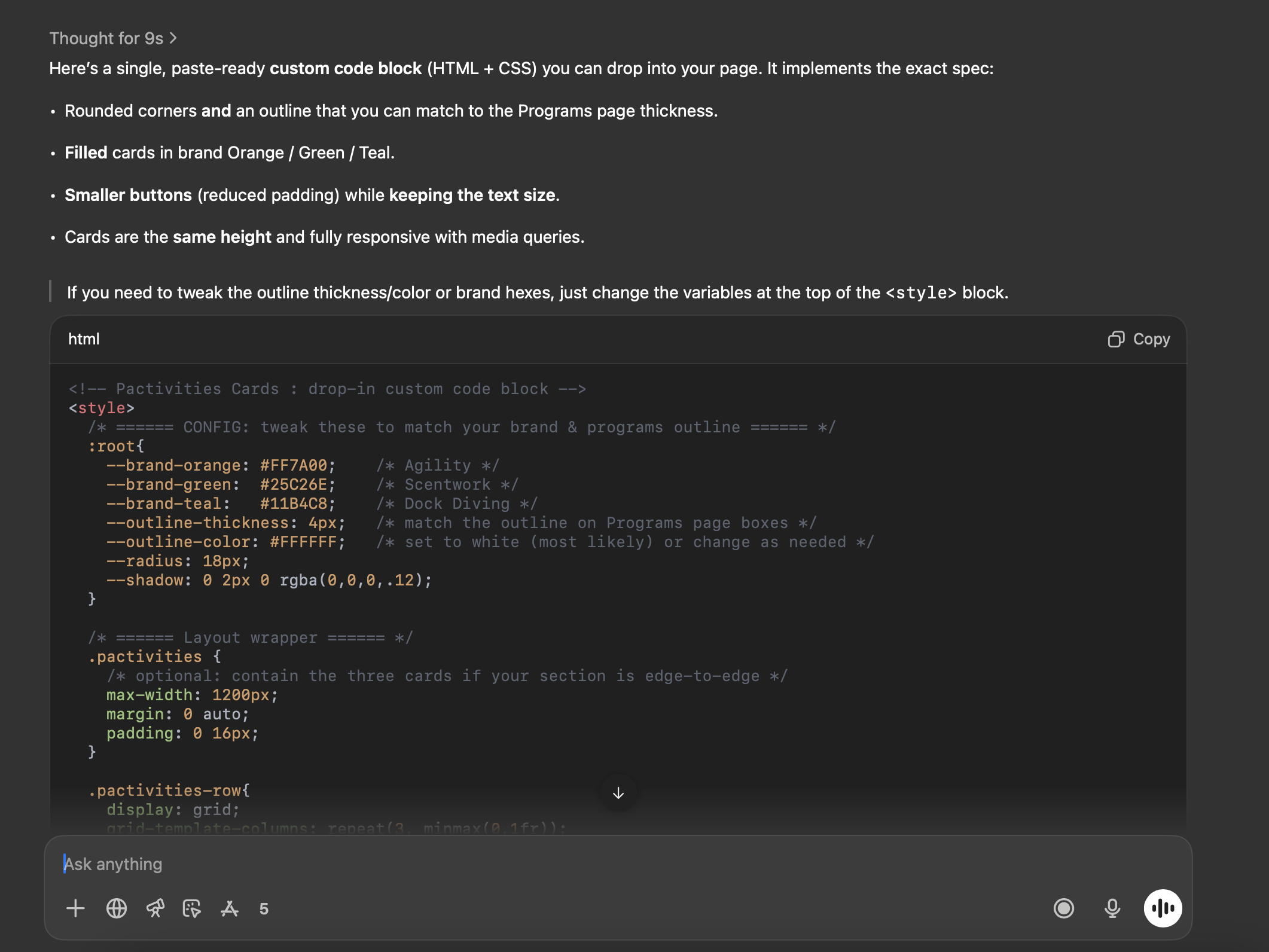Focus the Ask anything input field
The image size is (1269, 952).
click(x=538, y=864)
